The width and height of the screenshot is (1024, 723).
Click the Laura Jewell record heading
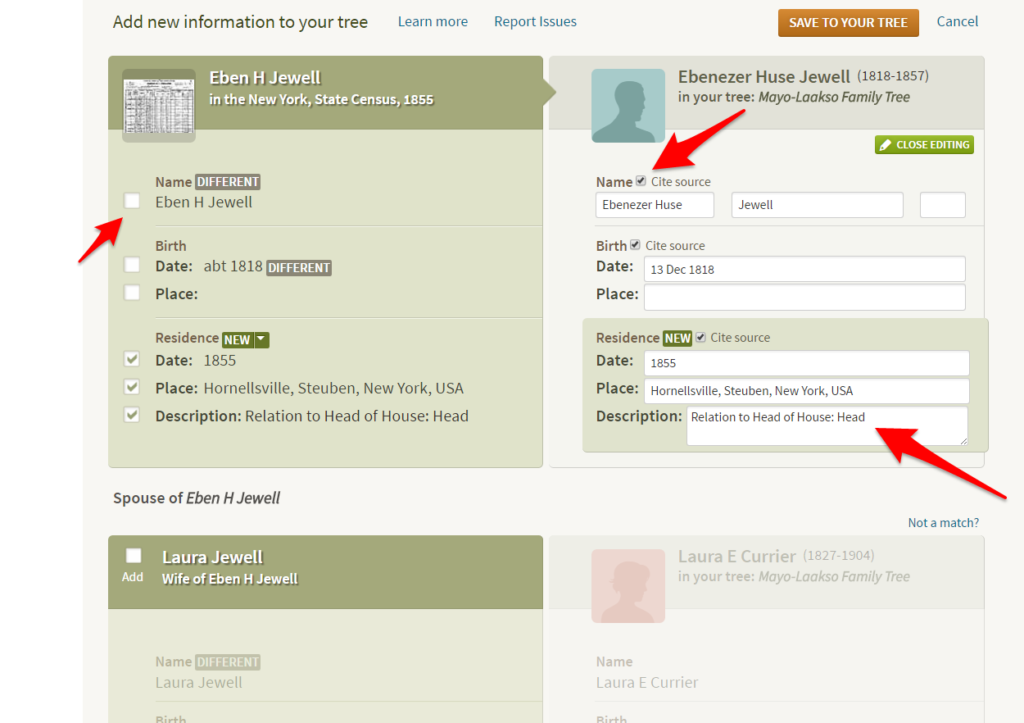(212, 557)
